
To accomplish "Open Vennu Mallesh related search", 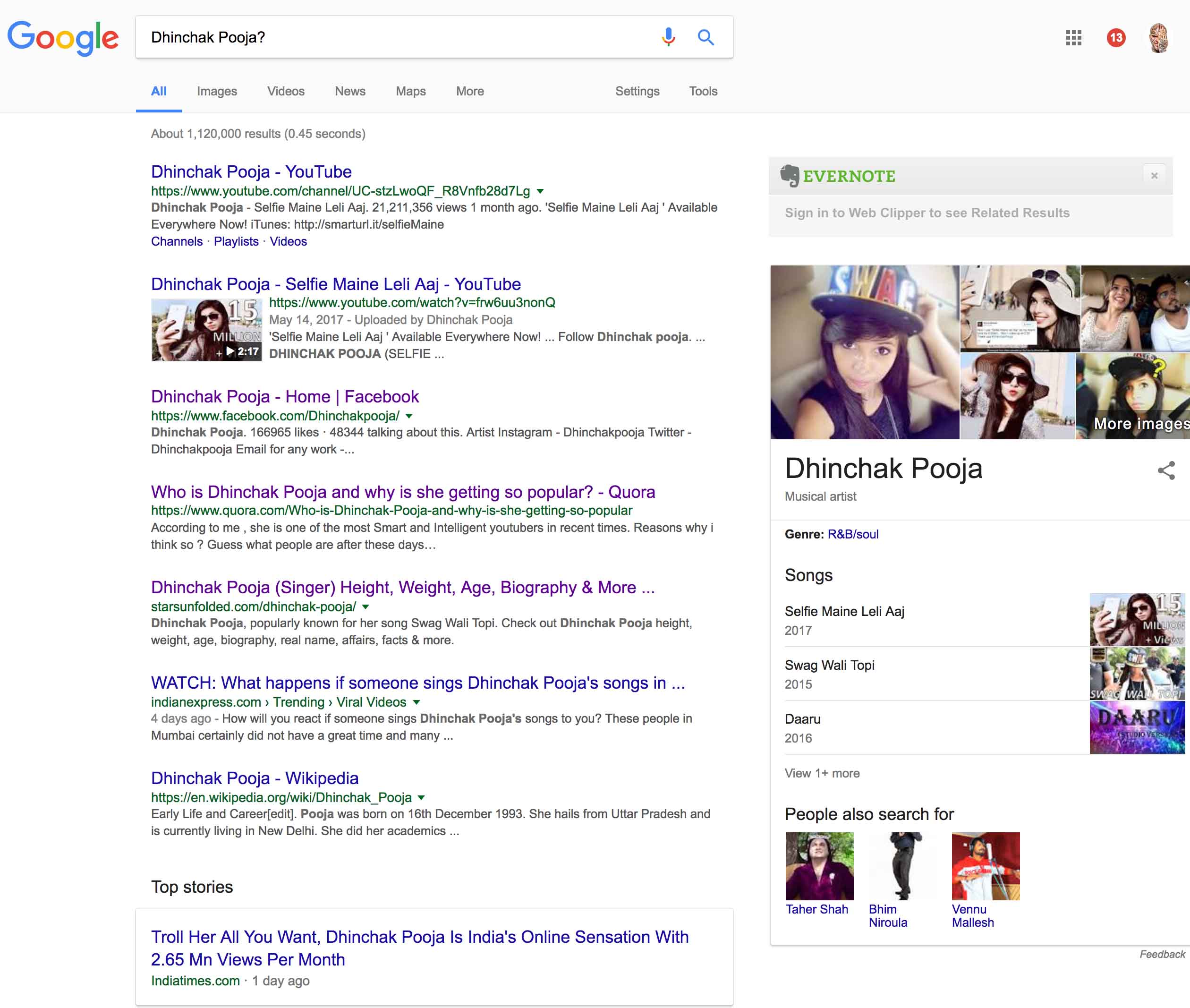I will [972, 916].
